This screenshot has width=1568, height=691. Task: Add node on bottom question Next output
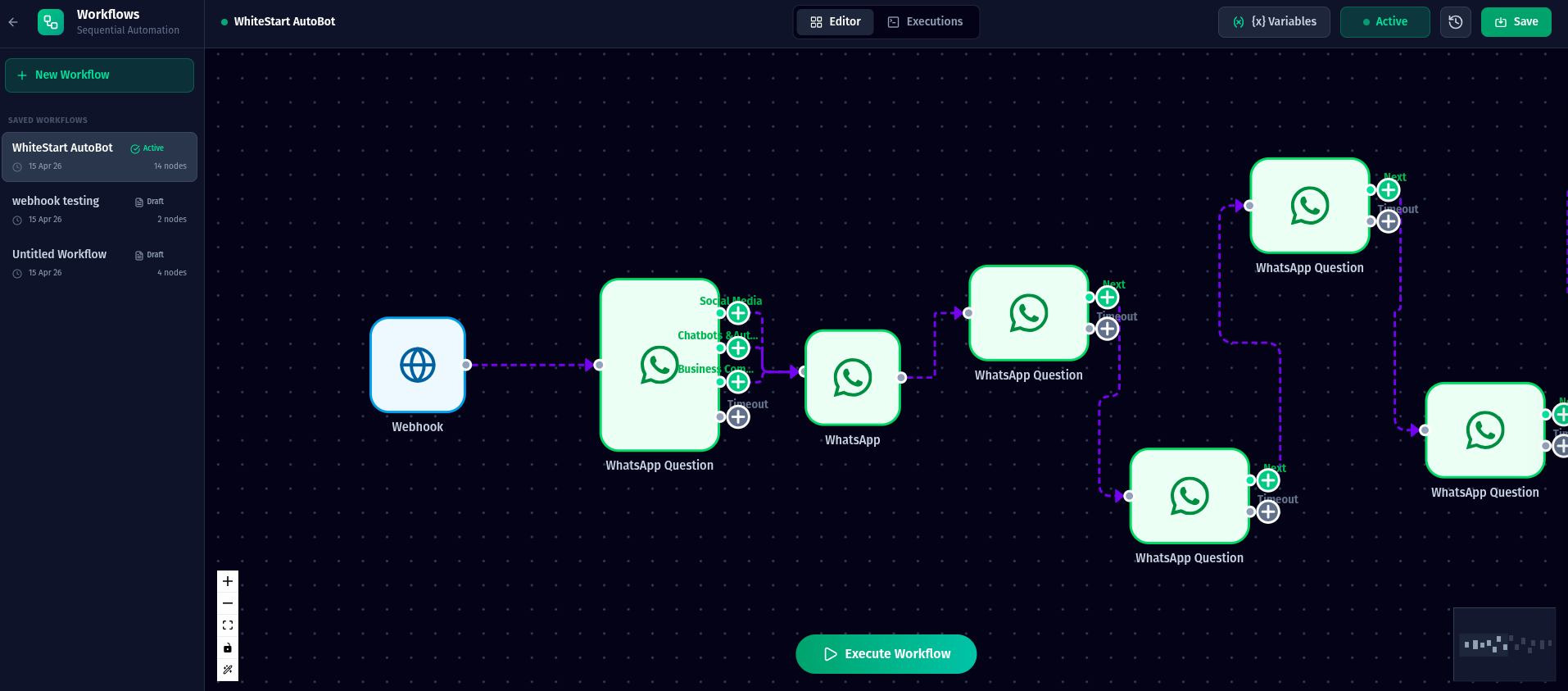(1268, 480)
